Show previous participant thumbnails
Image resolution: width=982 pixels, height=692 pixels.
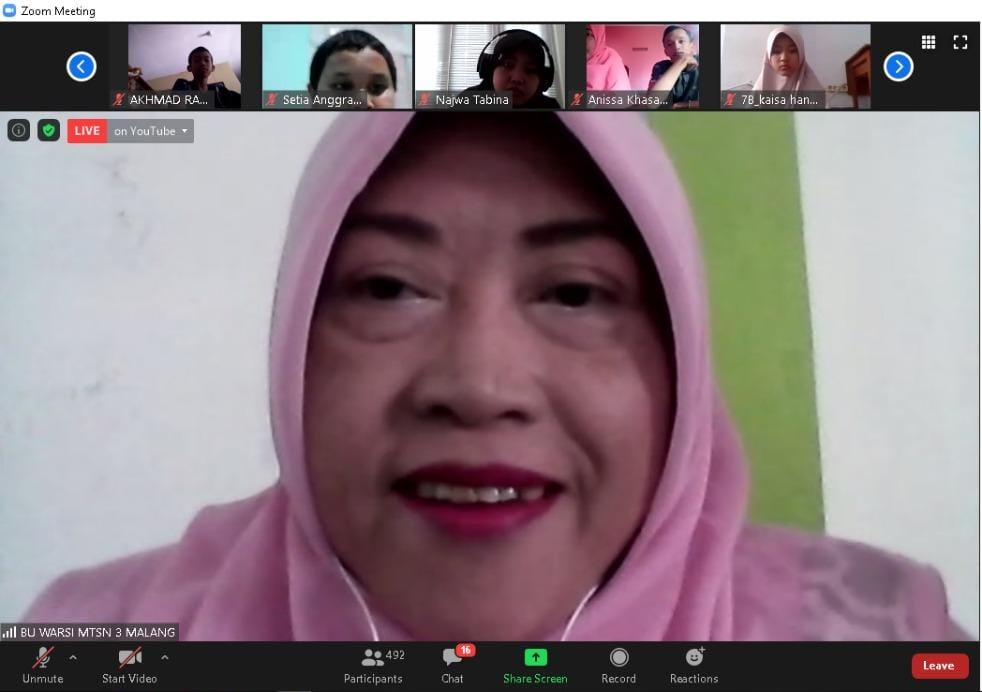click(81, 66)
